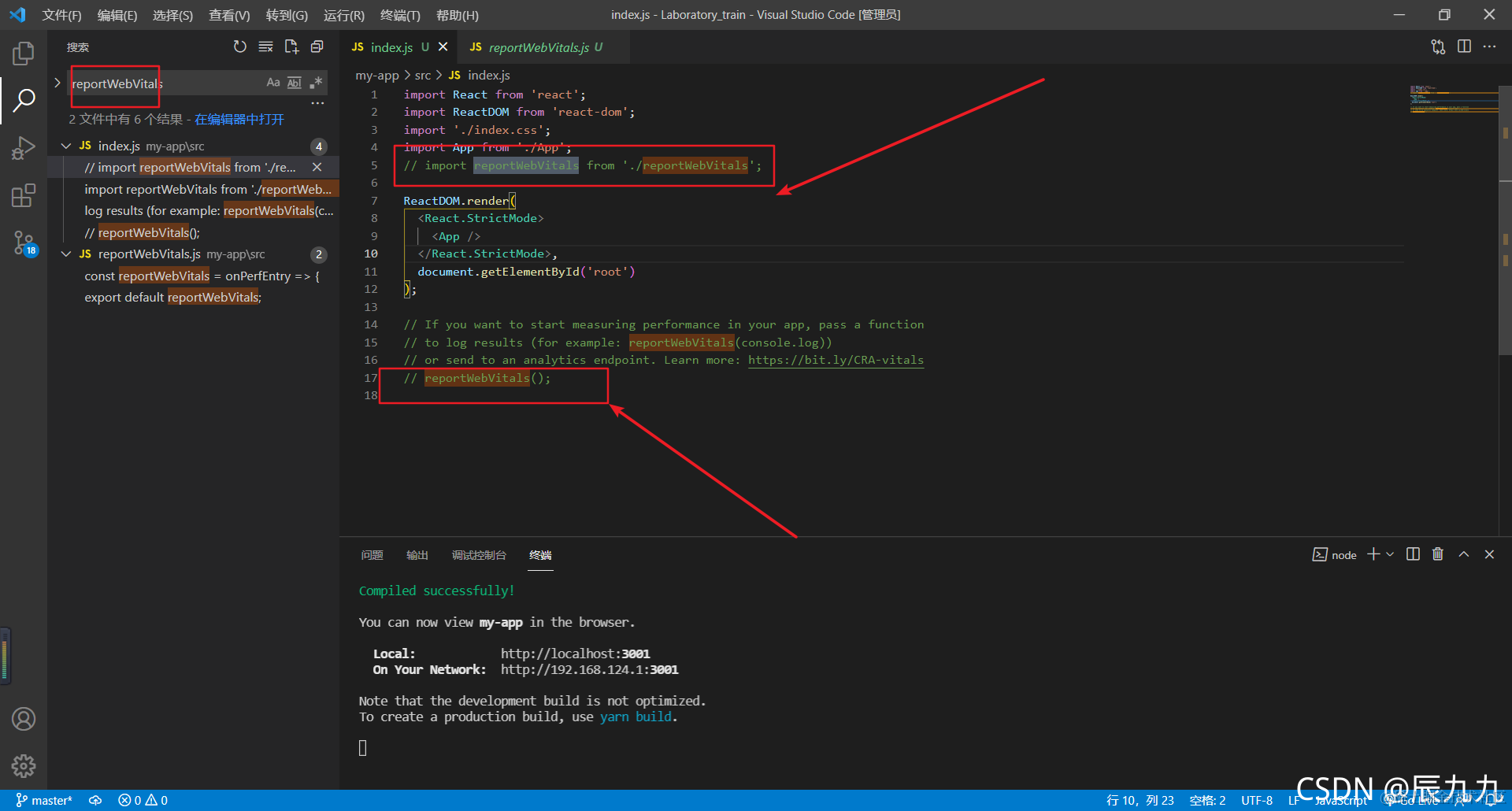The width and height of the screenshot is (1512, 811).
Task: Switch to the 调试控制台 panel tab
Action: click(479, 555)
